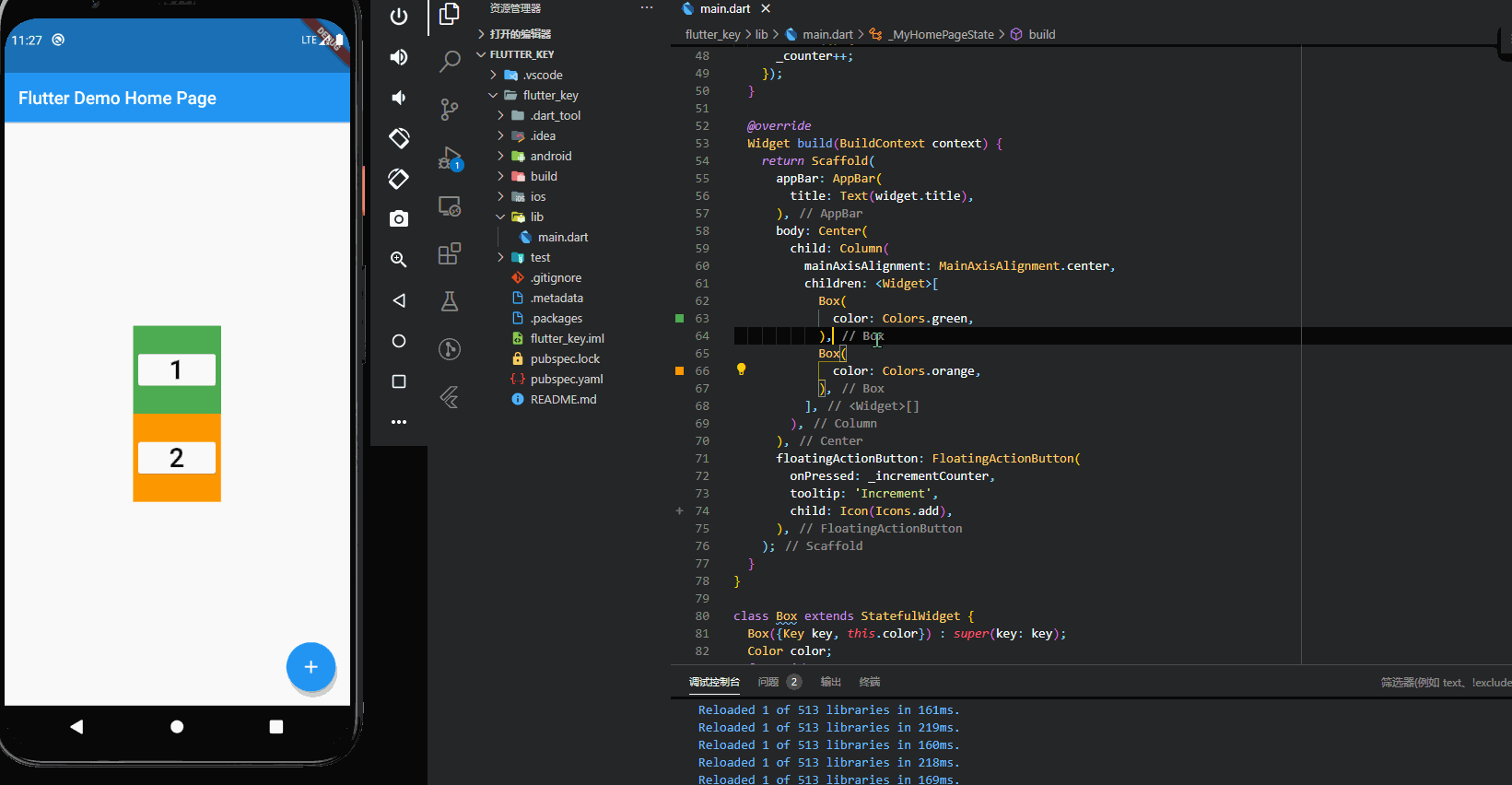Viewport: 1512px width, 785px height.
Task: Click green color swatch on line 63
Action: pos(680,318)
